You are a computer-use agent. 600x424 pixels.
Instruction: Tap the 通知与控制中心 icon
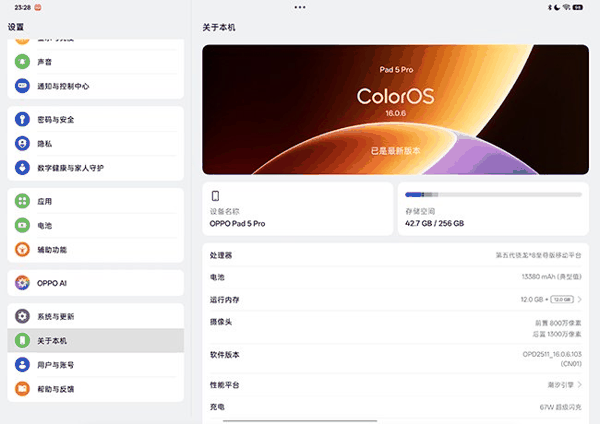click(x=21, y=86)
